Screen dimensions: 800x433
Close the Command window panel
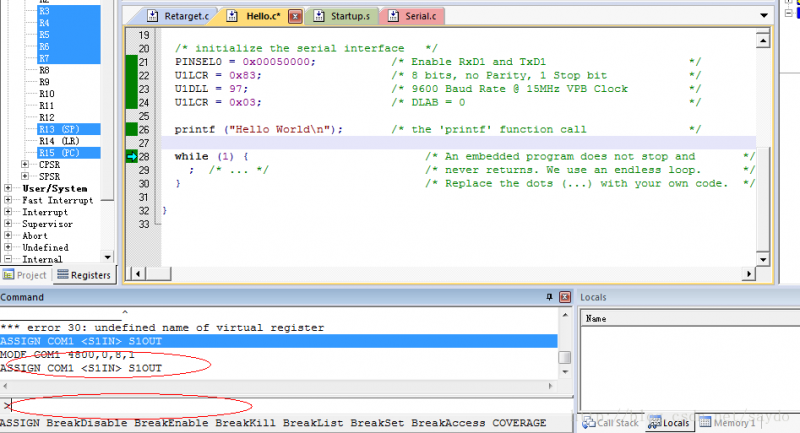coord(565,297)
